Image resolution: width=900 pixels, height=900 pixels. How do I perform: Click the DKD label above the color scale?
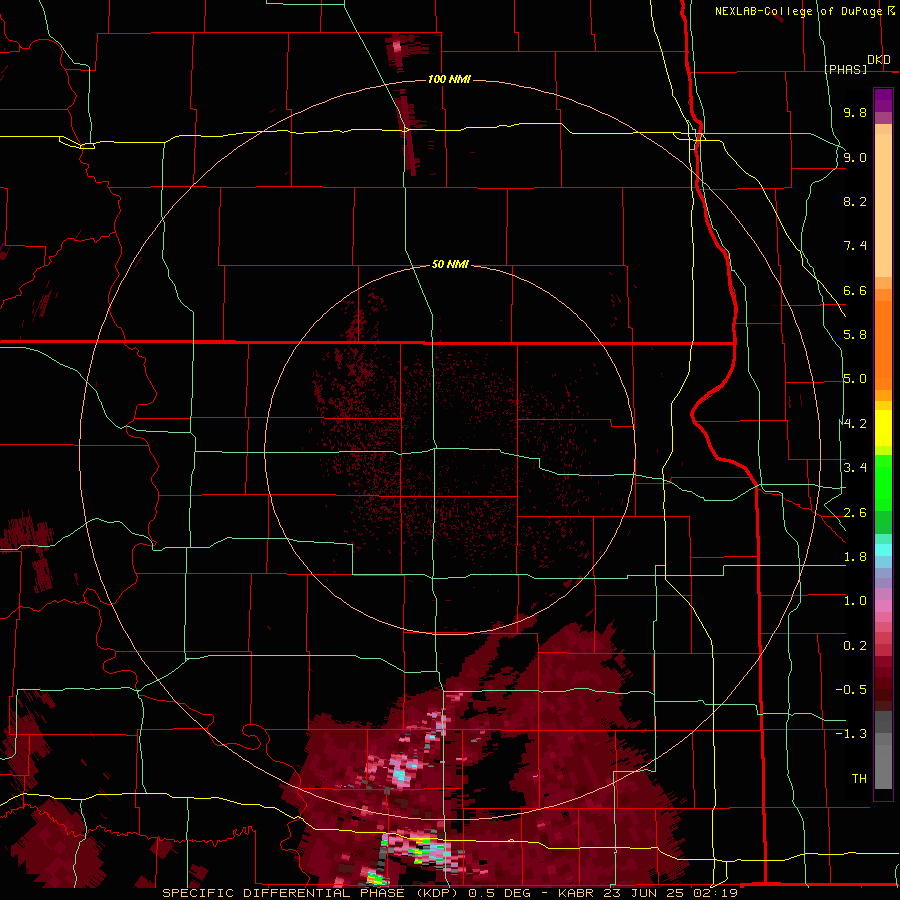pyautogui.click(x=879, y=60)
